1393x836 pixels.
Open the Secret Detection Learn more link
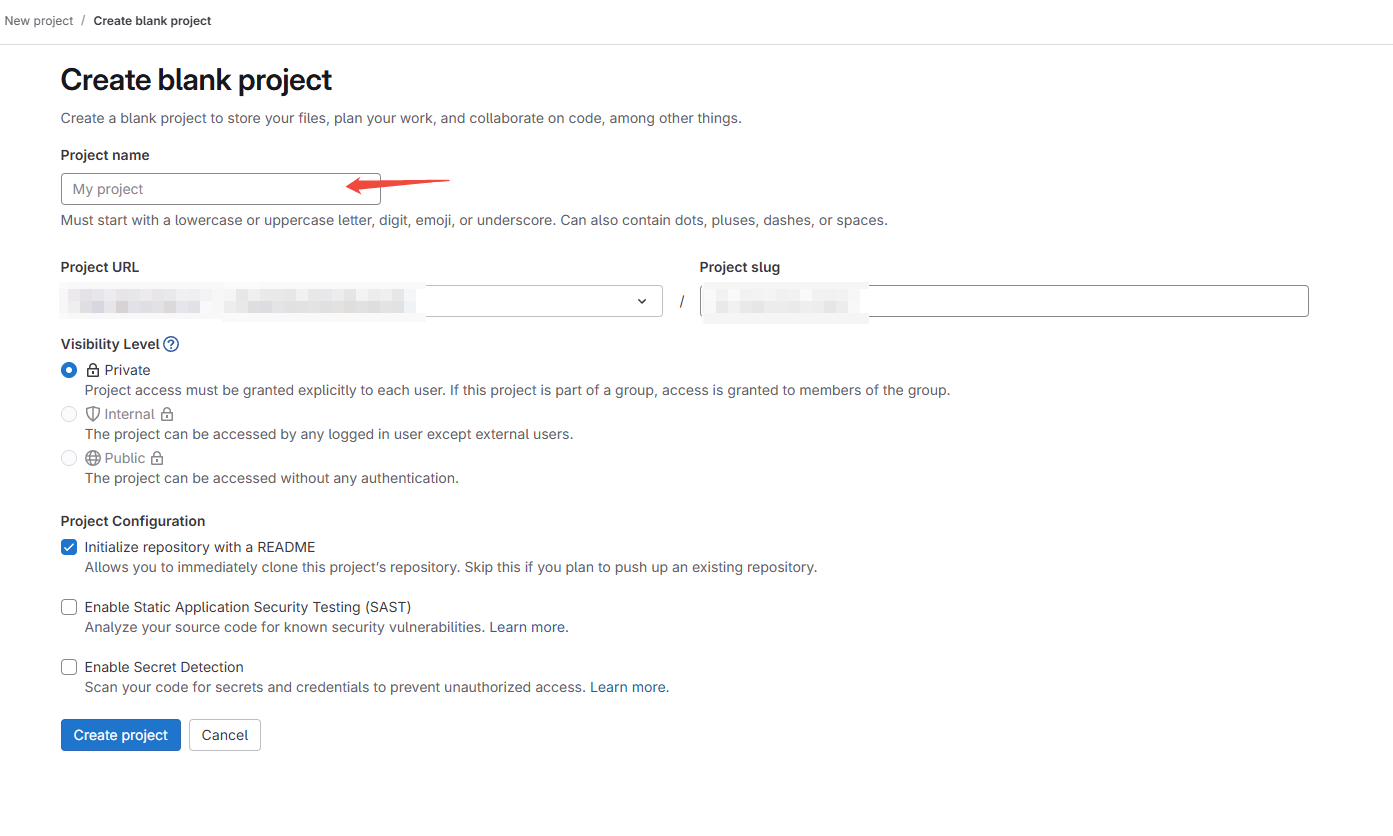click(628, 687)
